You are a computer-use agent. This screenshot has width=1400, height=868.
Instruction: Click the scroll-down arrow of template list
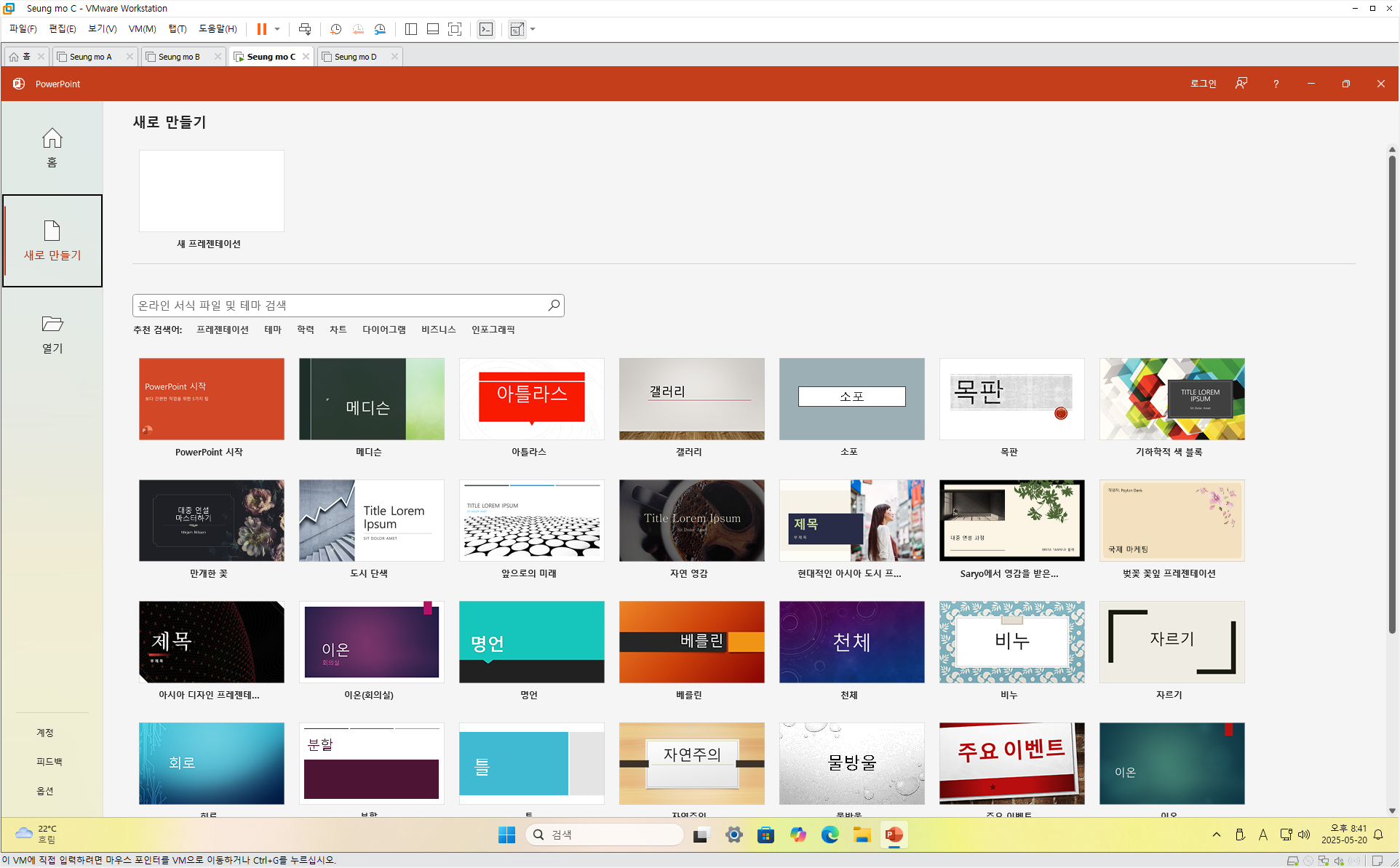click(1391, 811)
